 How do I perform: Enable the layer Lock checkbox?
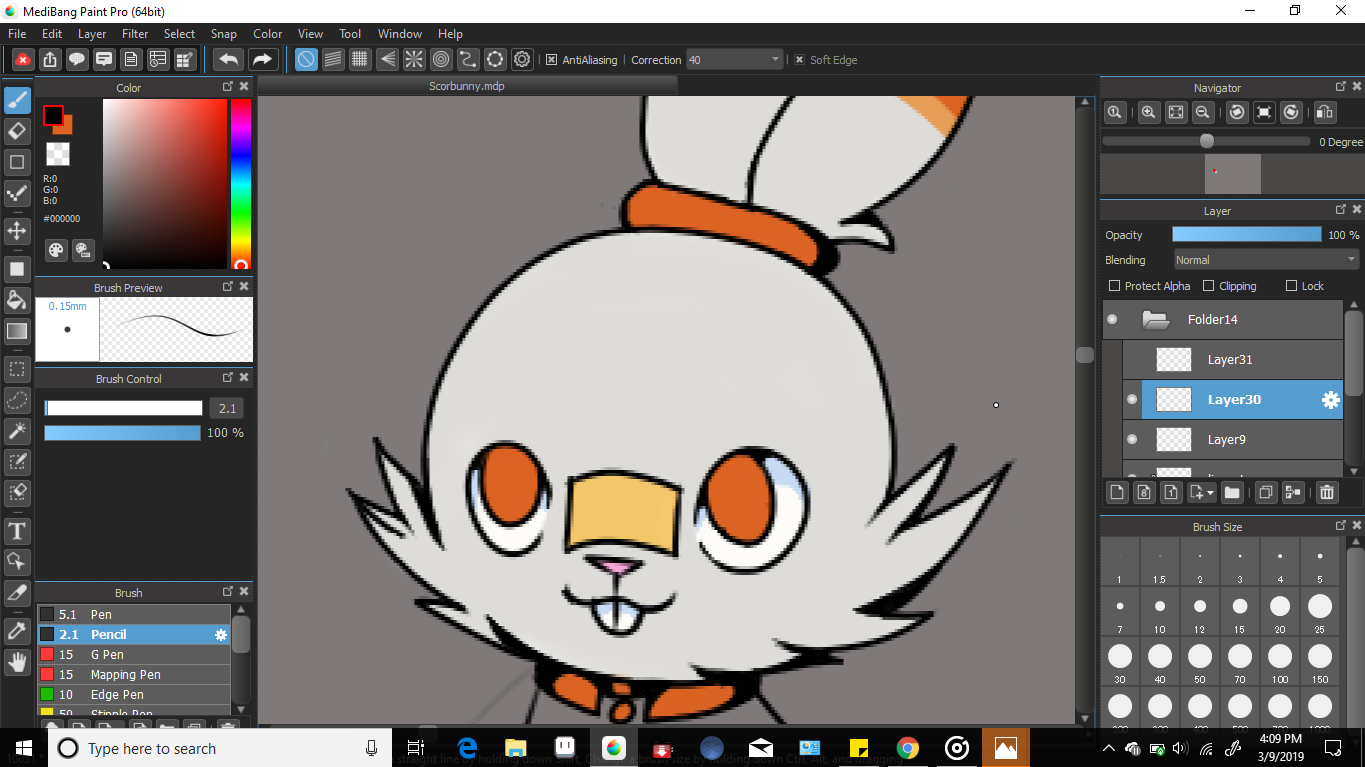coord(1291,286)
